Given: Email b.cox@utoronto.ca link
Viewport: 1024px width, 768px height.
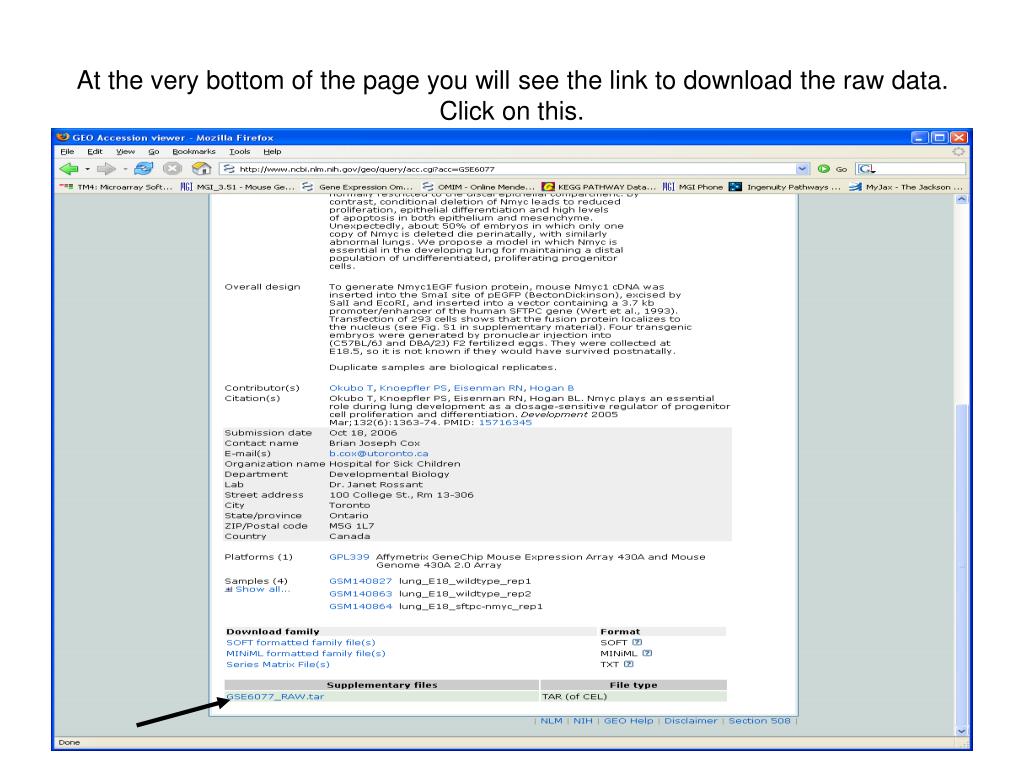Looking at the screenshot, I should (379, 453).
